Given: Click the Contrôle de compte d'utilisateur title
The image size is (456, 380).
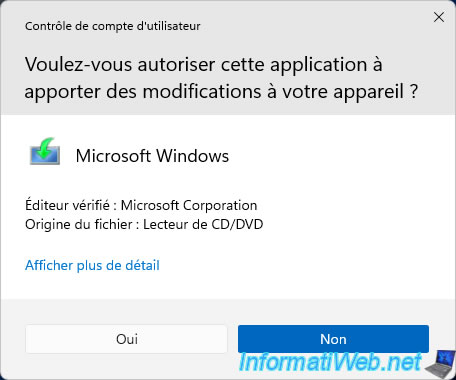Looking at the screenshot, I should [x=113, y=26].
